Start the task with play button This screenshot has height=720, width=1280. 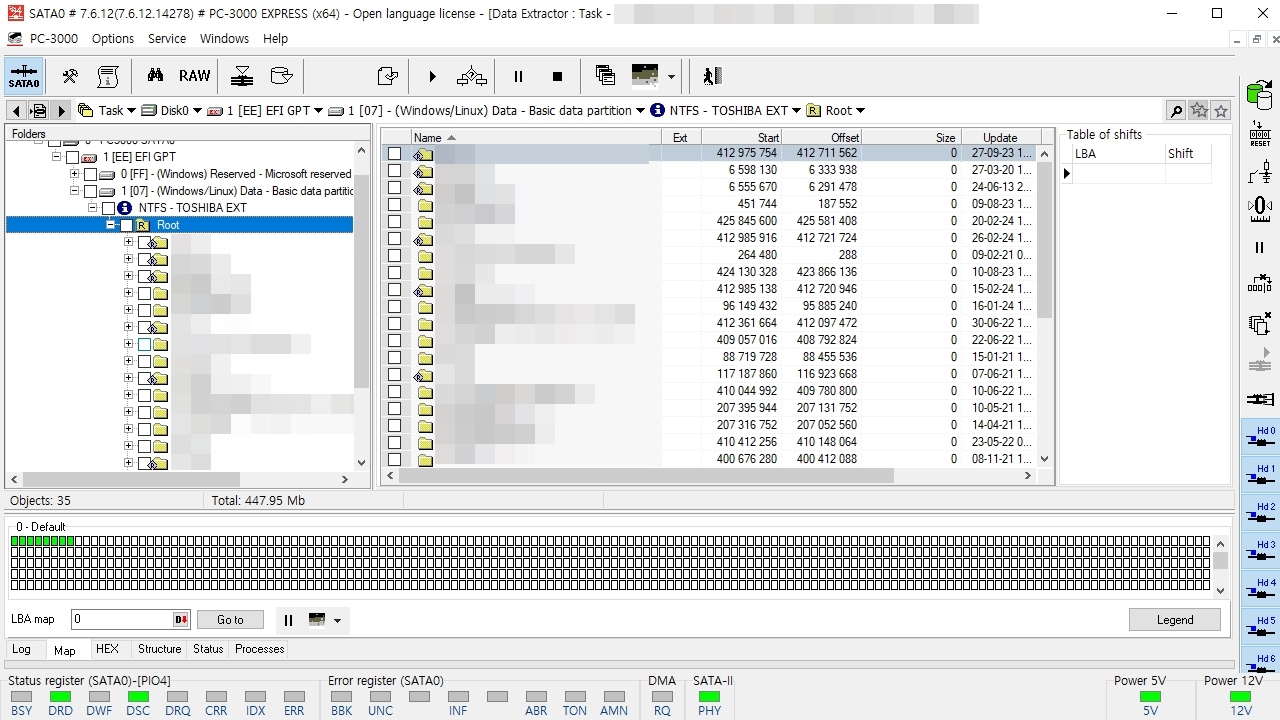[432, 76]
